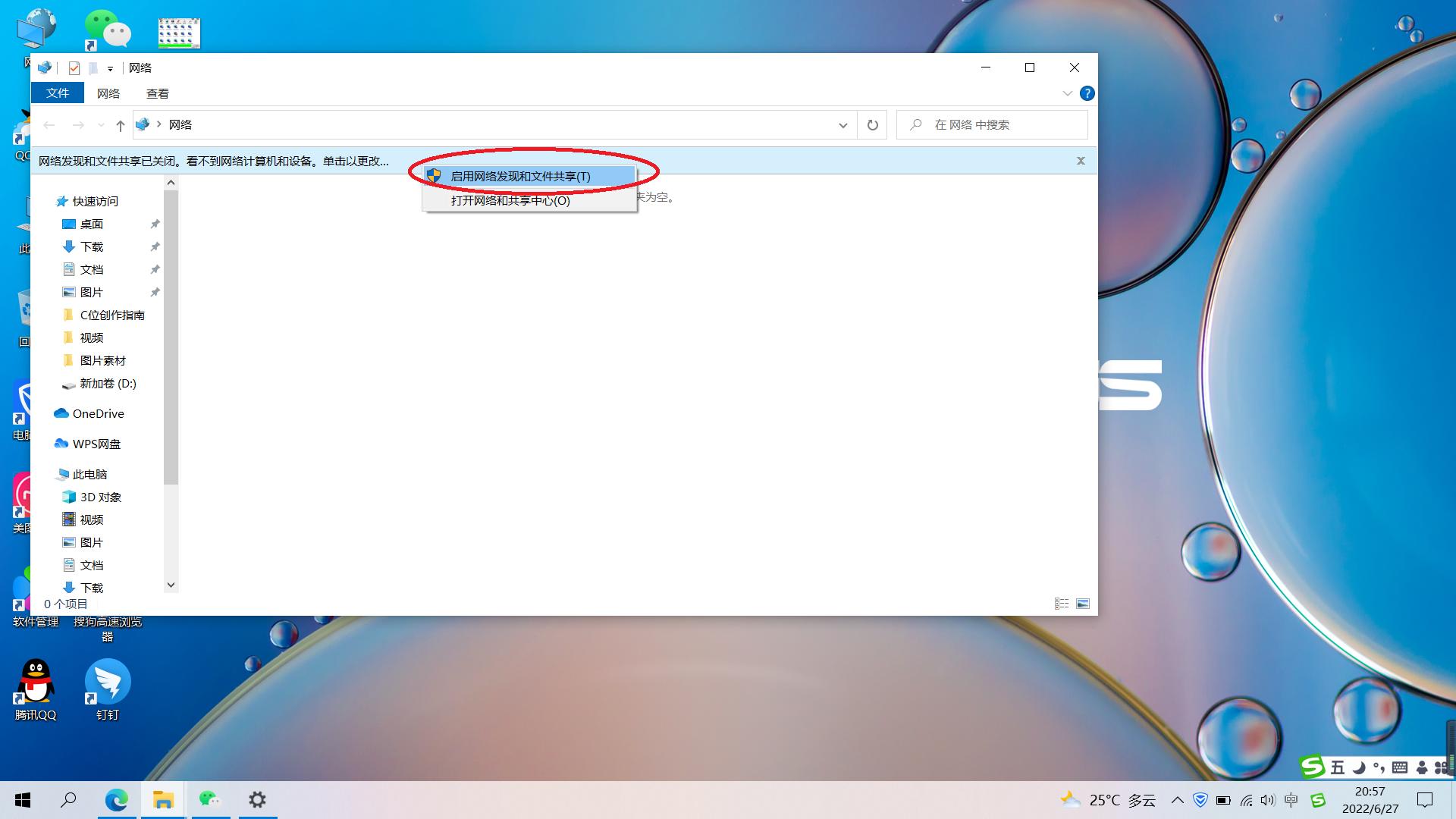The height and width of the screenshot is (819, 1456).
Task: Open the 查看 ribbon tab
Action: tap(157, 93)
